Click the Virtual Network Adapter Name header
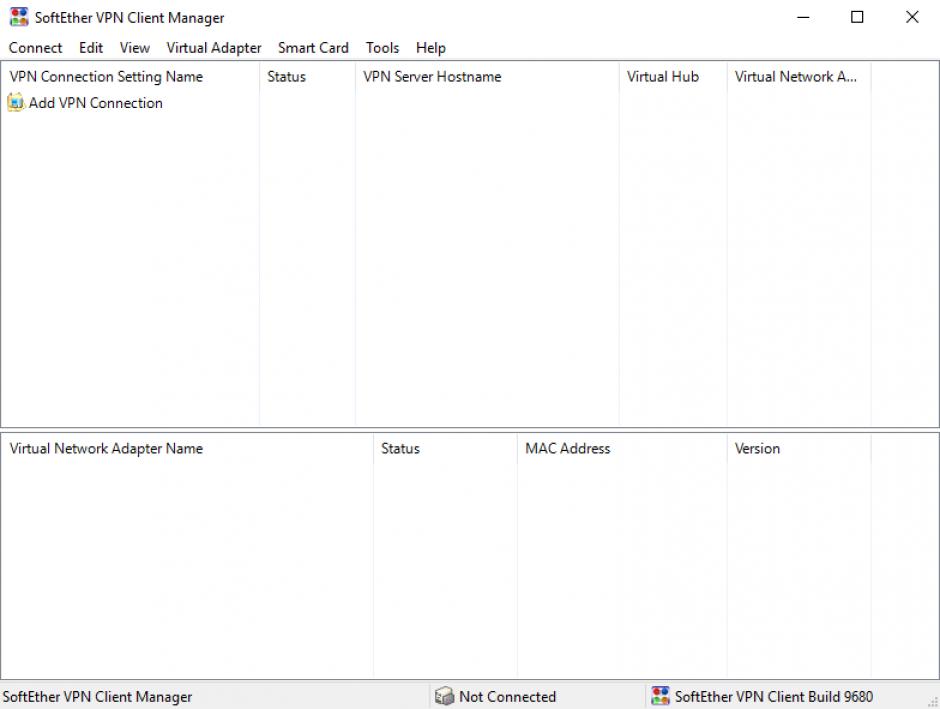The image size is (940, 709). point(106,449)
